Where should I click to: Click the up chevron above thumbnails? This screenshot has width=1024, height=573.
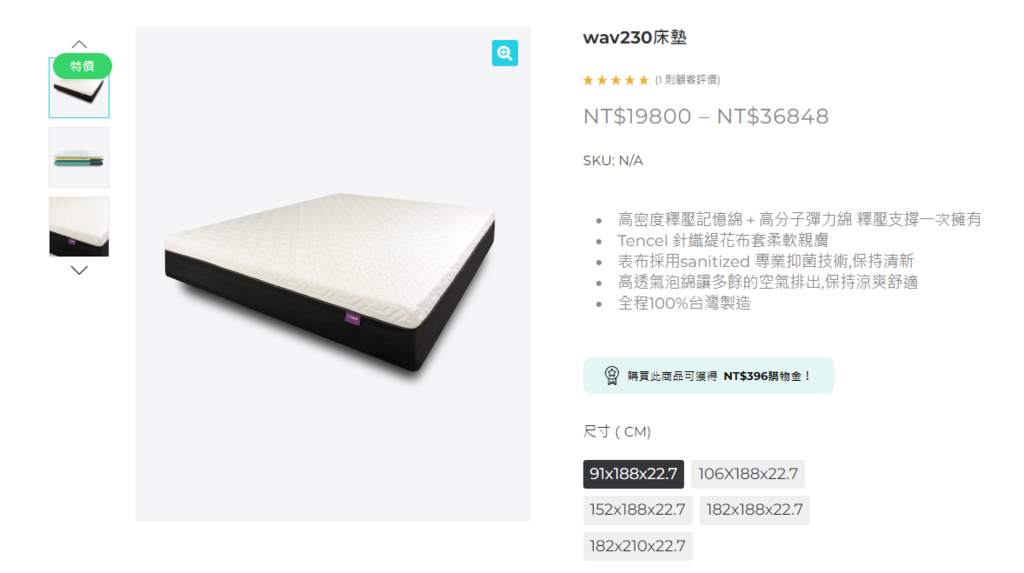79,44
